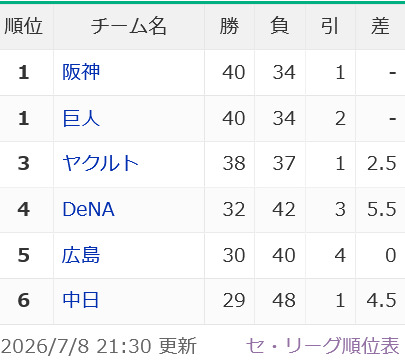The image size is (405, 364).
Task: Click the rank 6 cell
Action: point(24,300)
